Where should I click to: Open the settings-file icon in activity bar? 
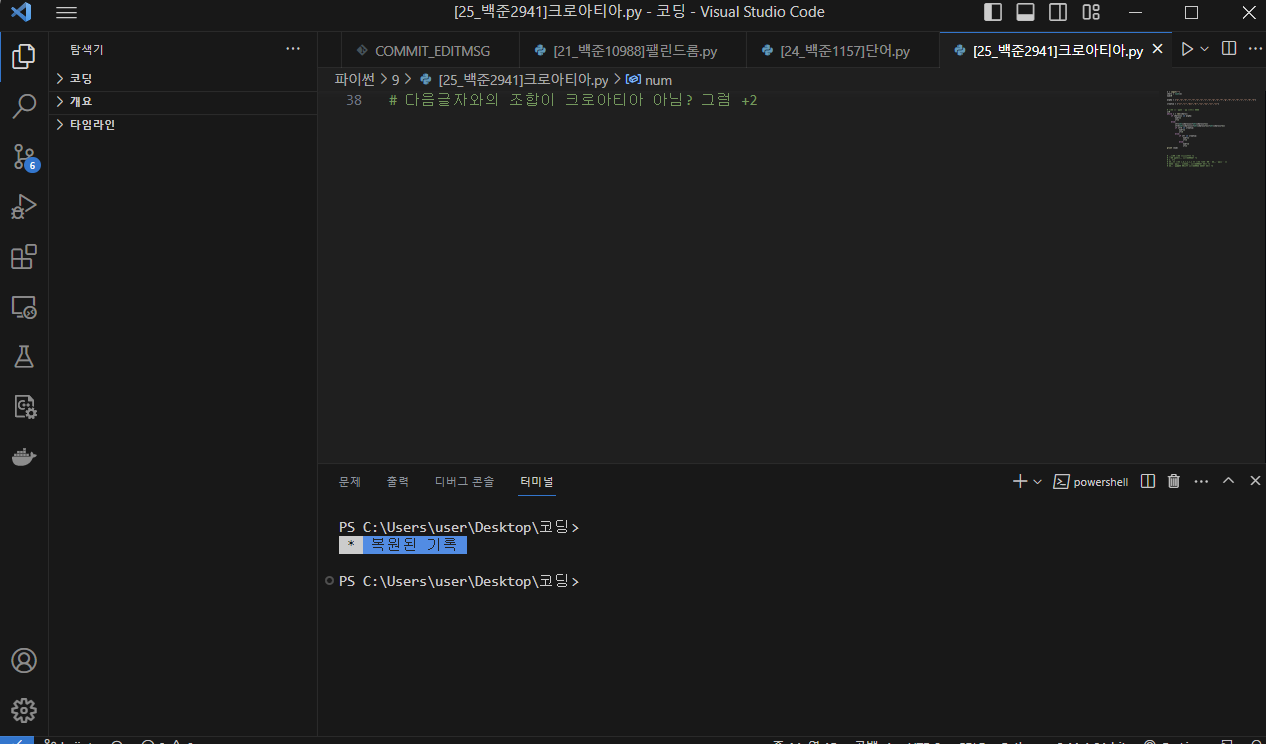[x=24, y=406]
